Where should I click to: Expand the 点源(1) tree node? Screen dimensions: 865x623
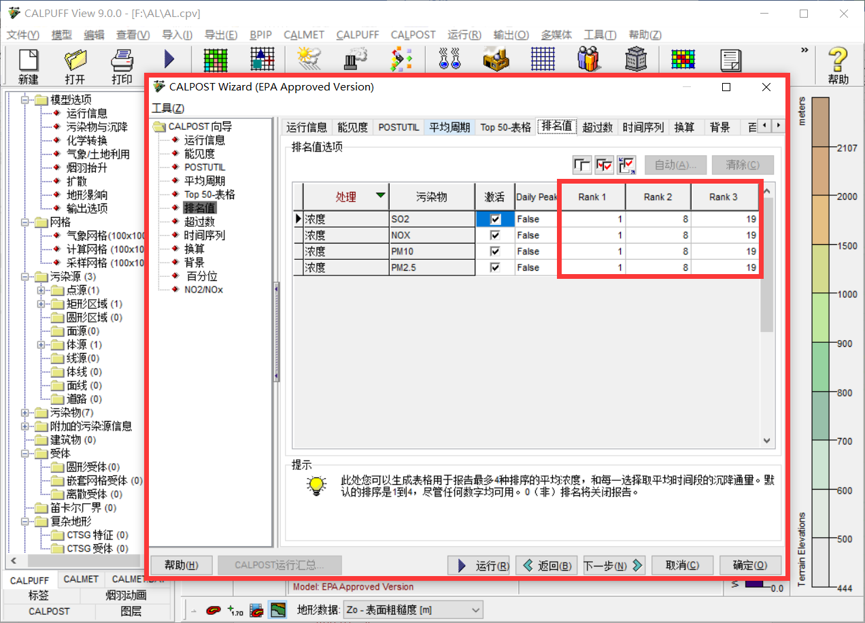[41, 290]
